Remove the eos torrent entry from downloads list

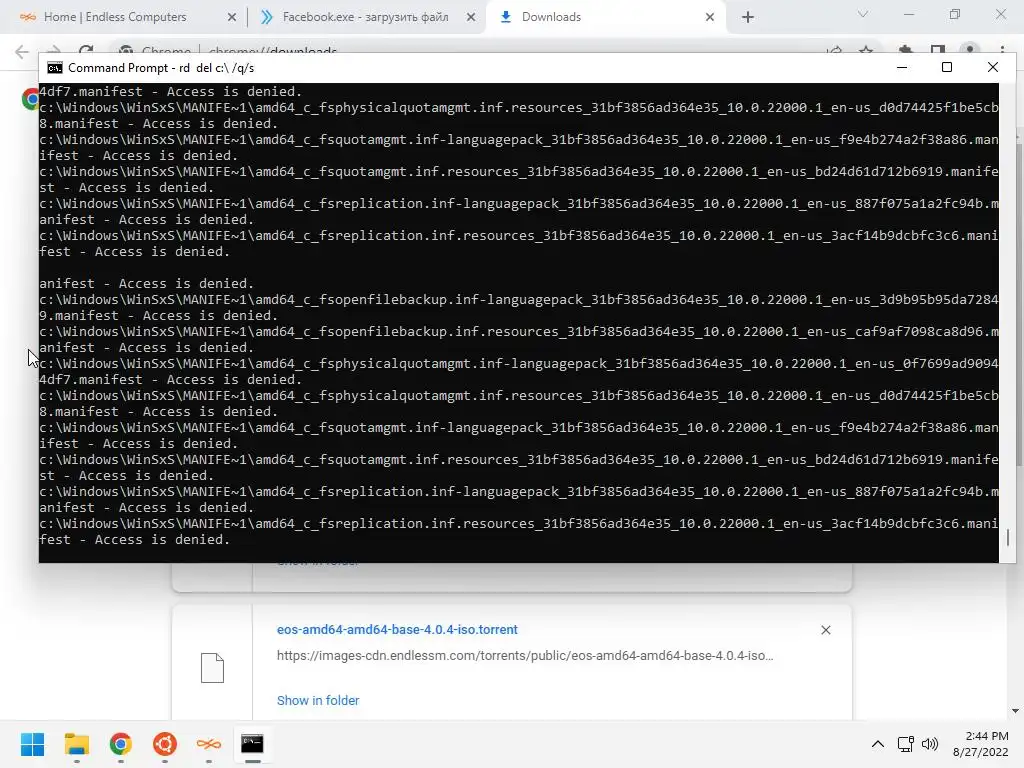(825, 630)
